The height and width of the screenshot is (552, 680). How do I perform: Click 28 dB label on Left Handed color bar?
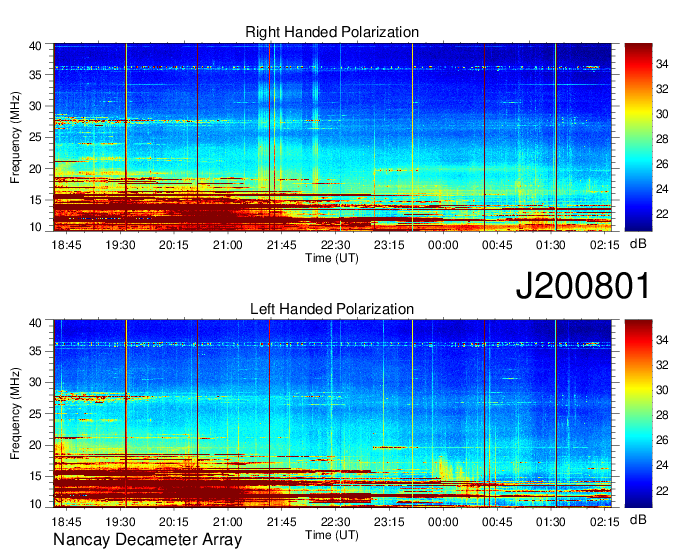point(662,415)
